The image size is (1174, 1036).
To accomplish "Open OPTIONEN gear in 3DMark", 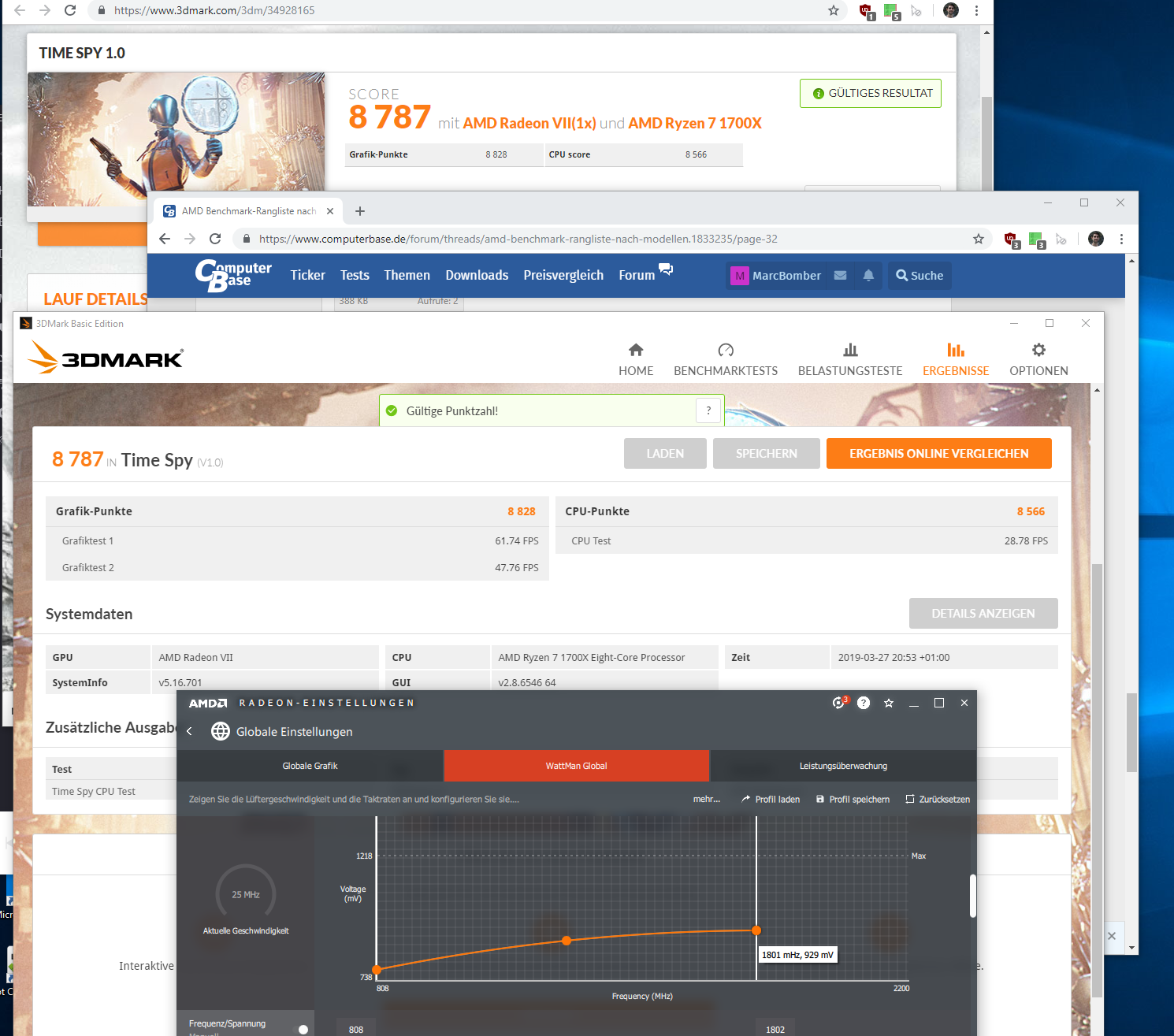I will click(x=1038, y=360).
